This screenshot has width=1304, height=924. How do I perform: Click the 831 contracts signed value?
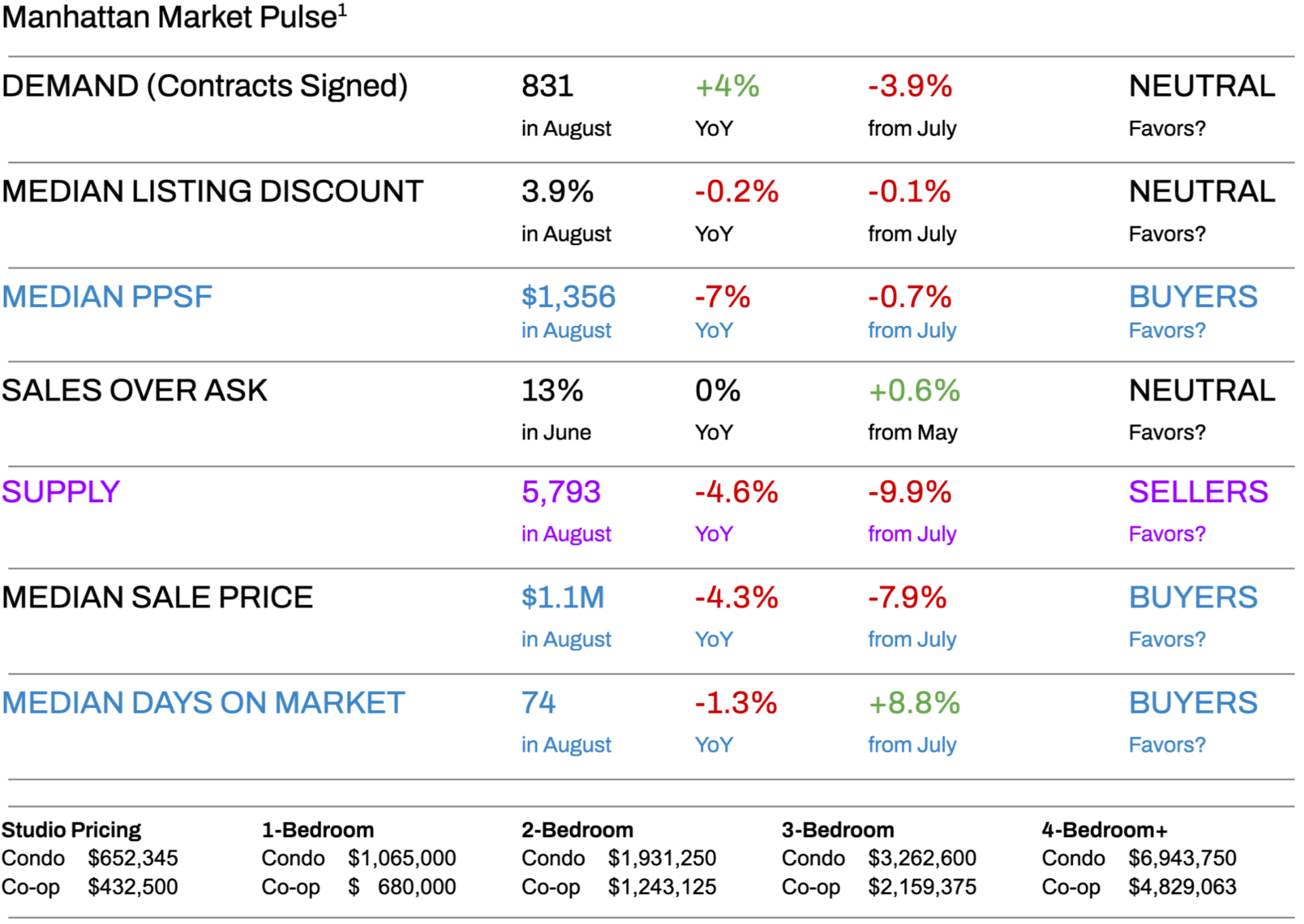click(547, 86)
